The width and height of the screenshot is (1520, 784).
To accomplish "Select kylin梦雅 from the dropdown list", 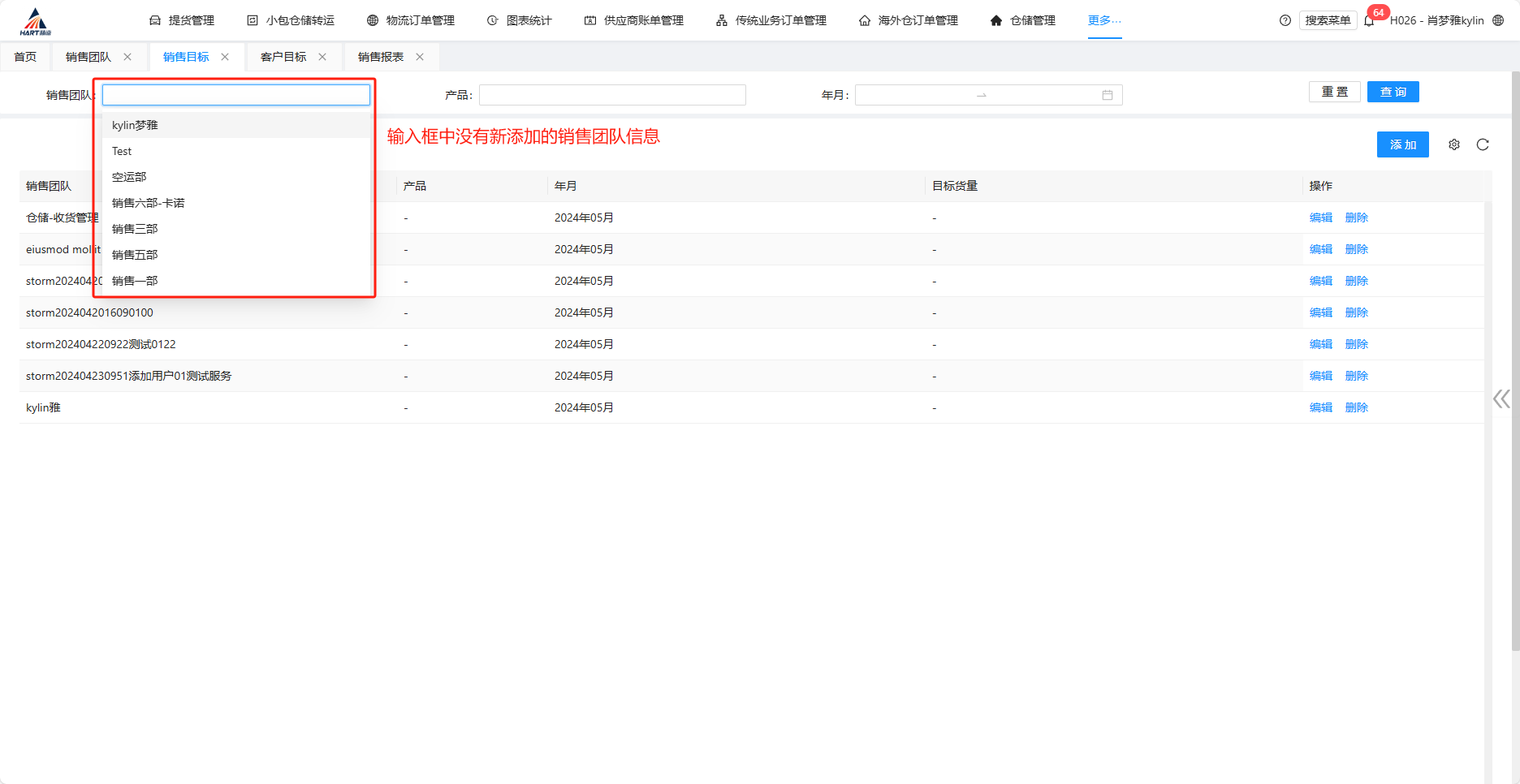I will [x=136, y=125].
